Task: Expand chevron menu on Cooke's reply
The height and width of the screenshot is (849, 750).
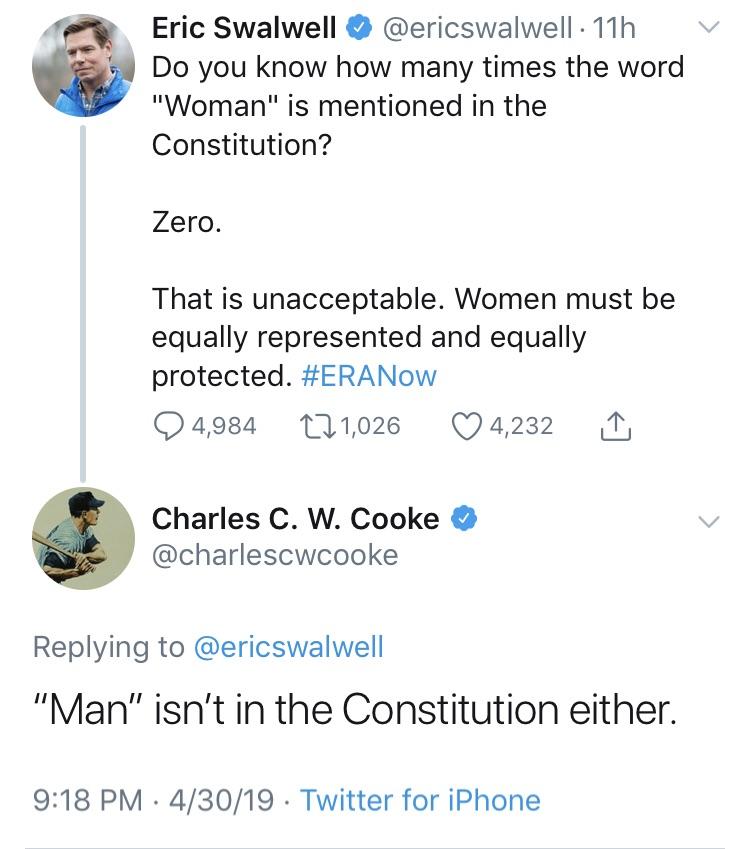Action: tap(708, 521)
